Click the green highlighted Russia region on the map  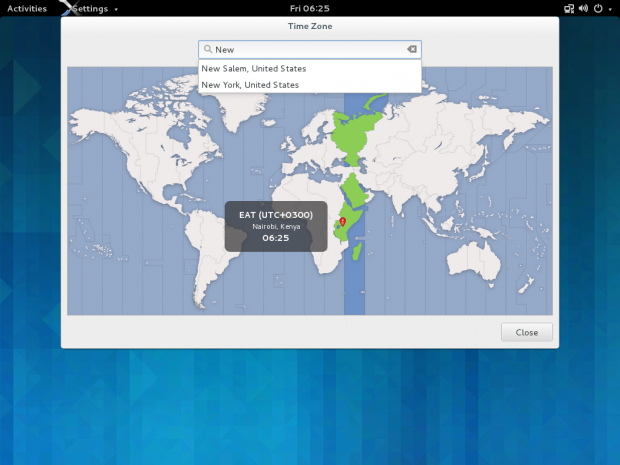coord(355,135)
